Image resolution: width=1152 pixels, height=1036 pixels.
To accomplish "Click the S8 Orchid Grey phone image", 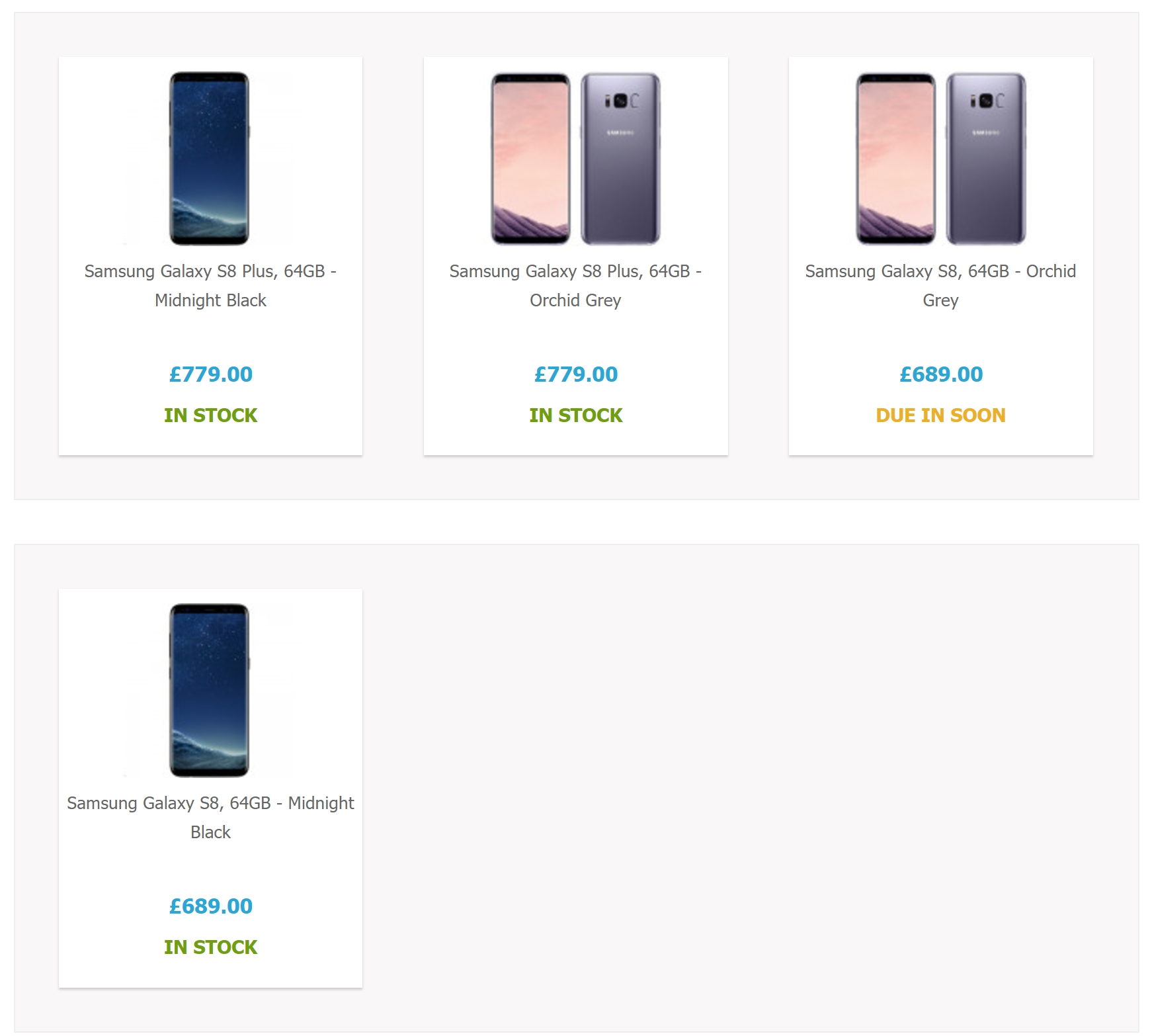I will (x=940, y=159).
